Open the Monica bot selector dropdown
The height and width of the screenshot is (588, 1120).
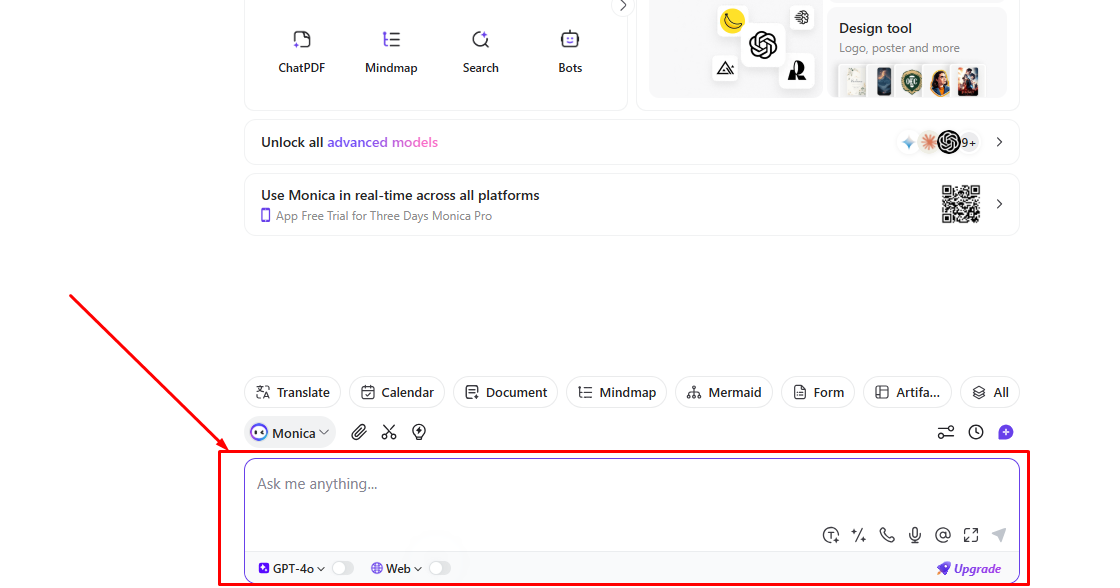[x=290, y=432]
